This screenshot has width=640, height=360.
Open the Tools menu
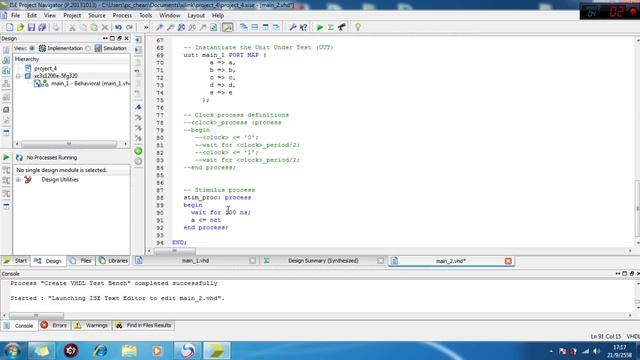pyautogui.click(x=145, y=16)
